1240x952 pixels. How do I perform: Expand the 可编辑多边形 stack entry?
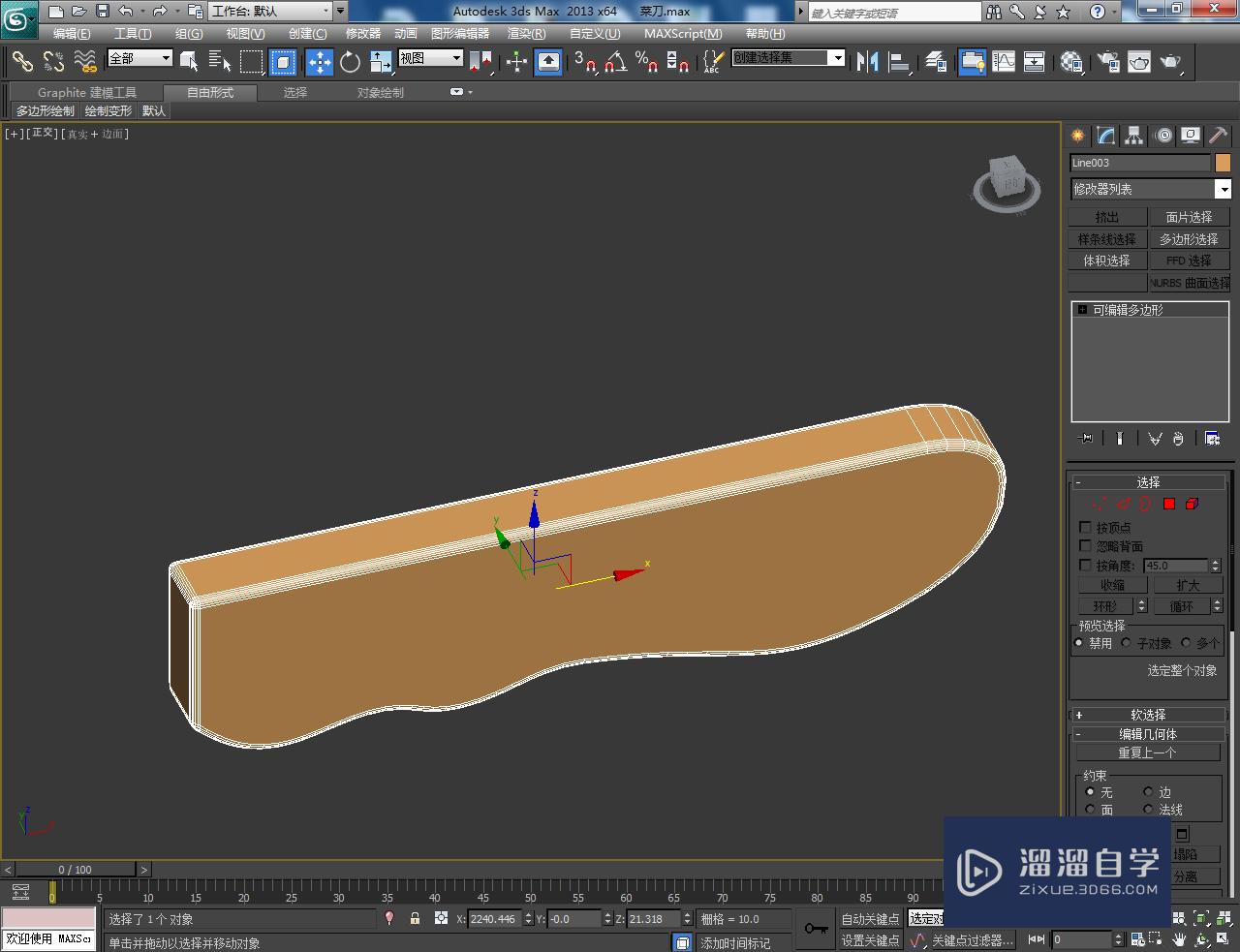coord(1082,310)
